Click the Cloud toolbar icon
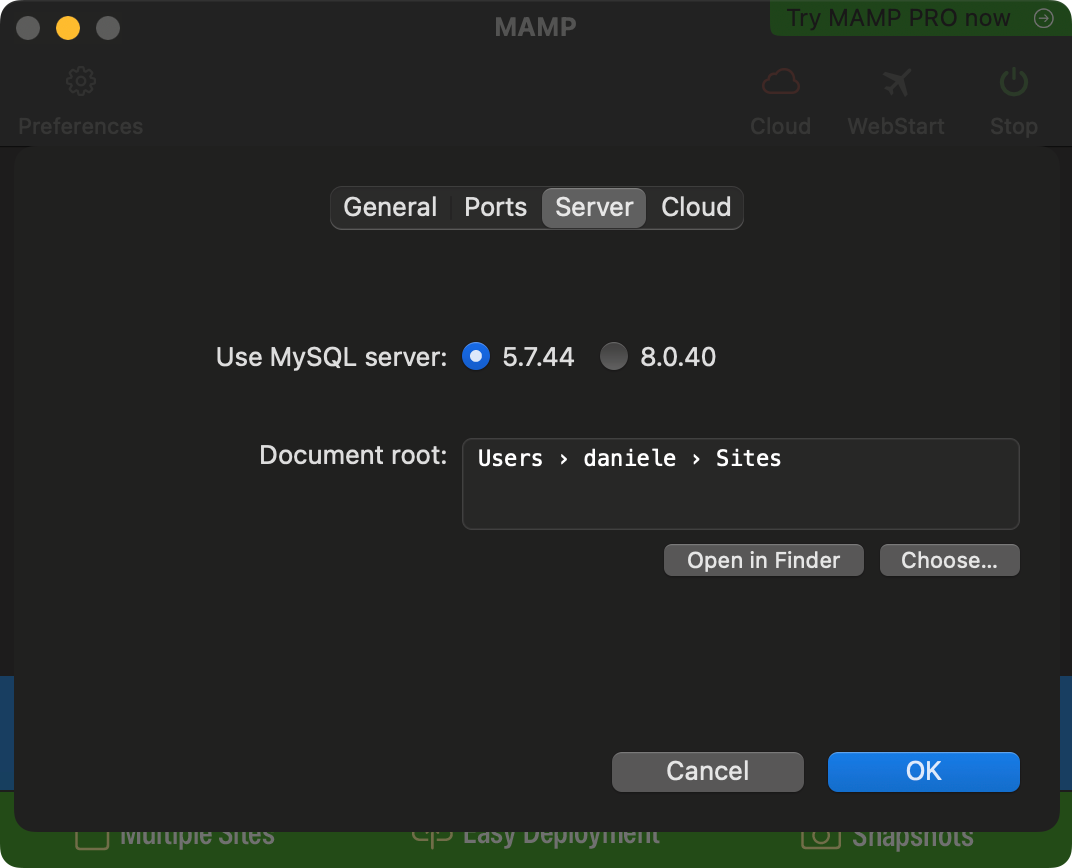This screenshot has width=1072, height=868. coord(781,82)
